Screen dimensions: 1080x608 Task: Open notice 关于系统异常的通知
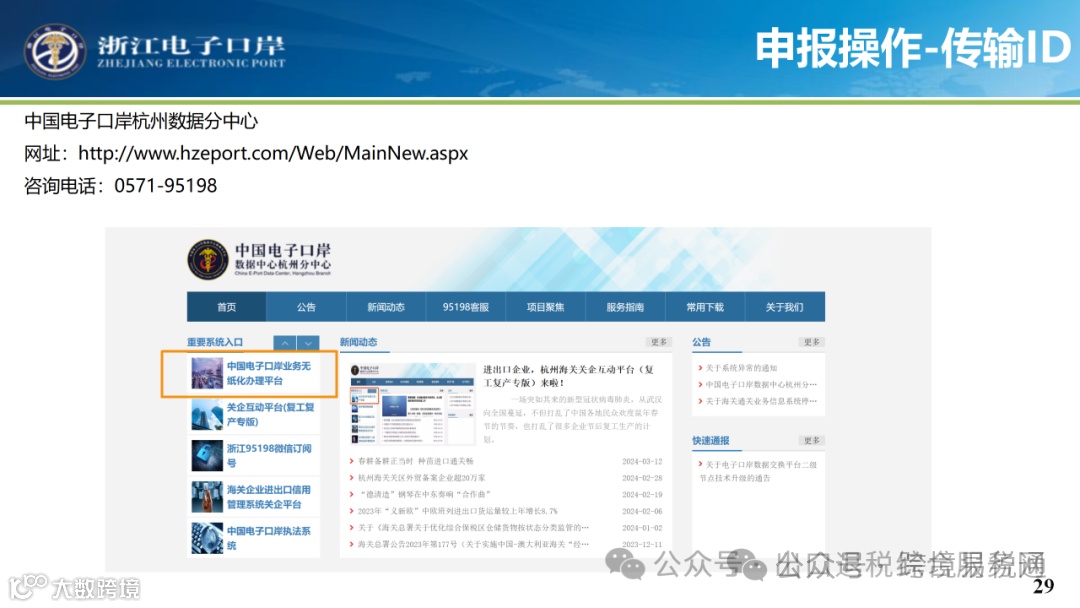click(741, 368)
